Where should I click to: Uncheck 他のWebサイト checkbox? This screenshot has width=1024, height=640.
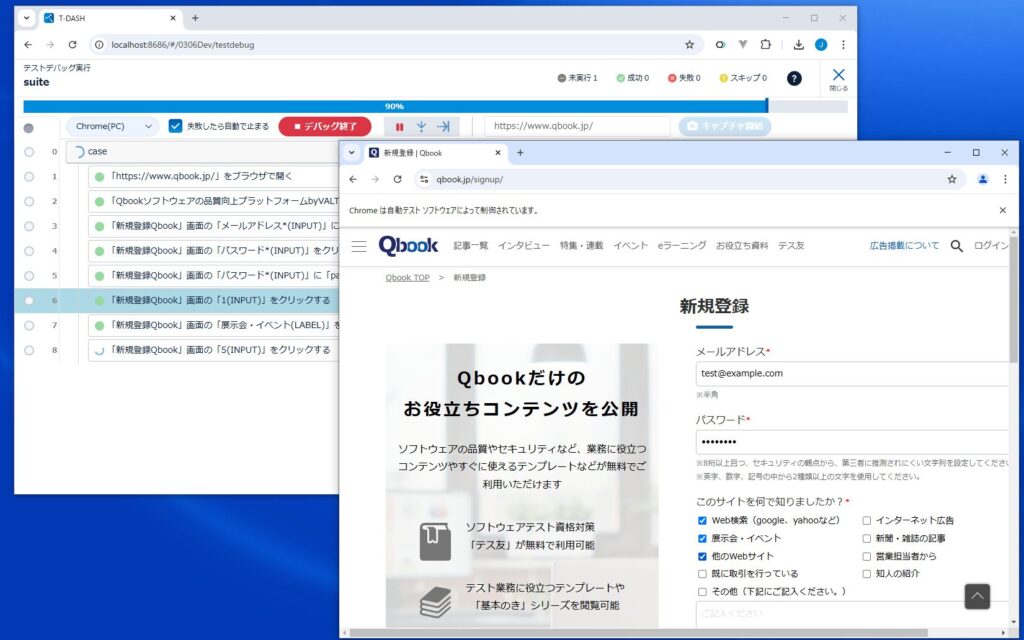pyautogui.click(x=702, y=556)
